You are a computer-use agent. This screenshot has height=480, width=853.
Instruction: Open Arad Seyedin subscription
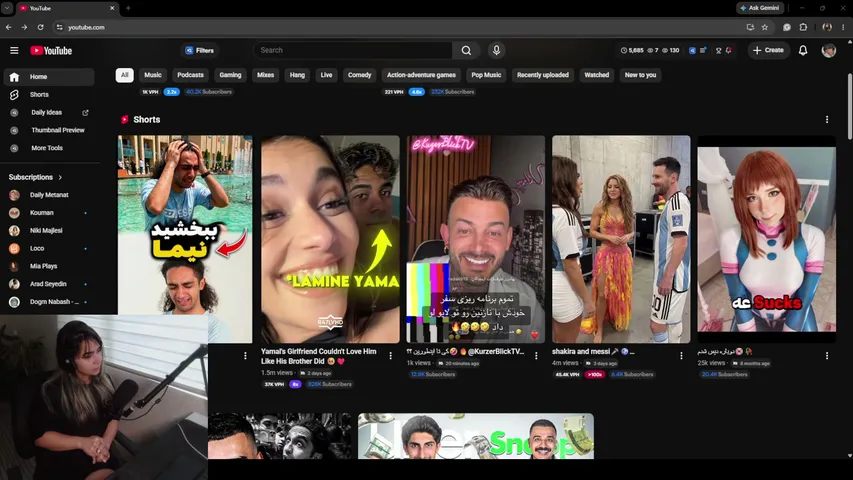49,284
